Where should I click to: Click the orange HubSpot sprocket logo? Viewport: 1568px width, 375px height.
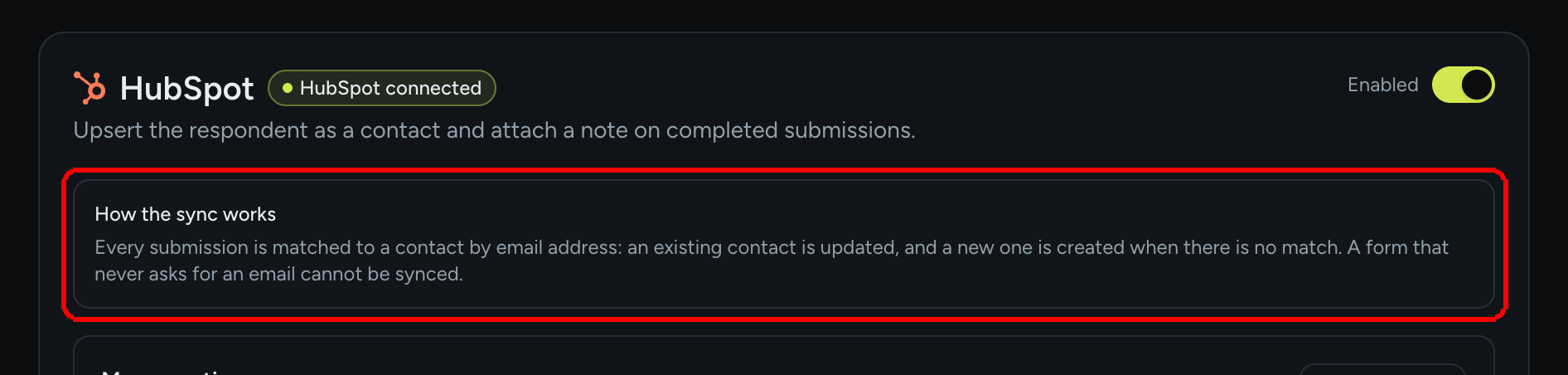click(x=90, y=88)
